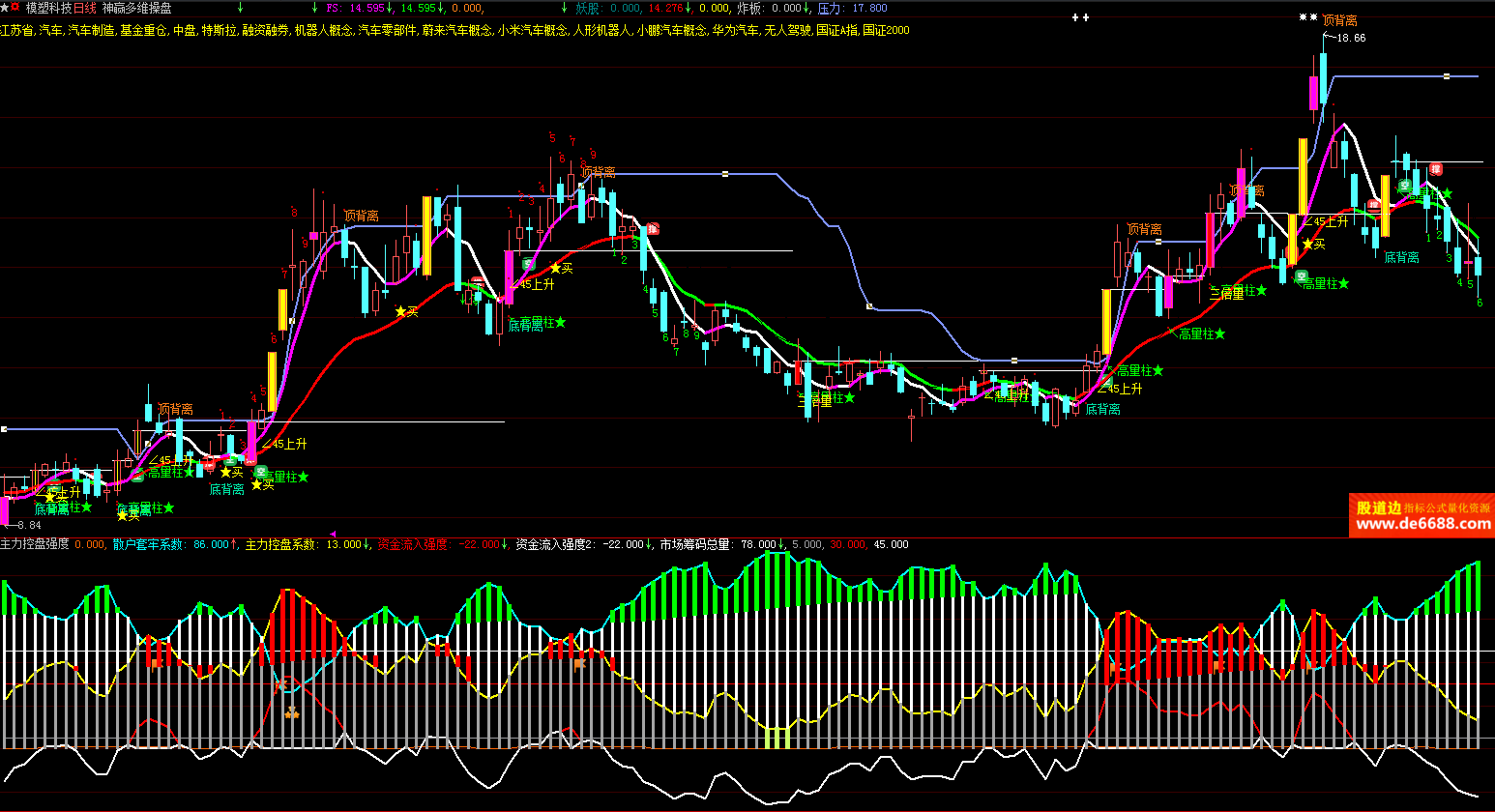Open the 小鹏汽车概念 tag

[671, 30]
